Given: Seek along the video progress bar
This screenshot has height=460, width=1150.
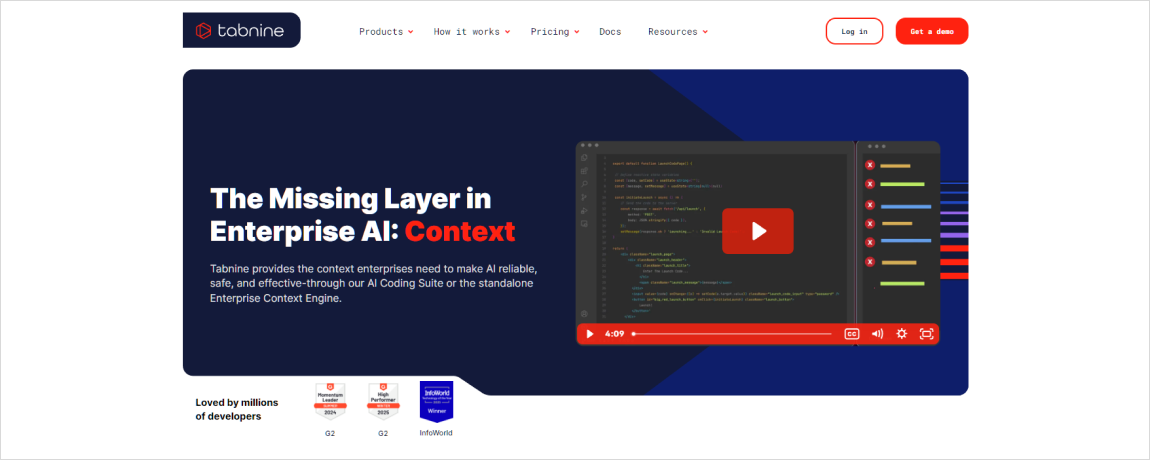Looking at the screenshot, I should click(x=732, y=334).
